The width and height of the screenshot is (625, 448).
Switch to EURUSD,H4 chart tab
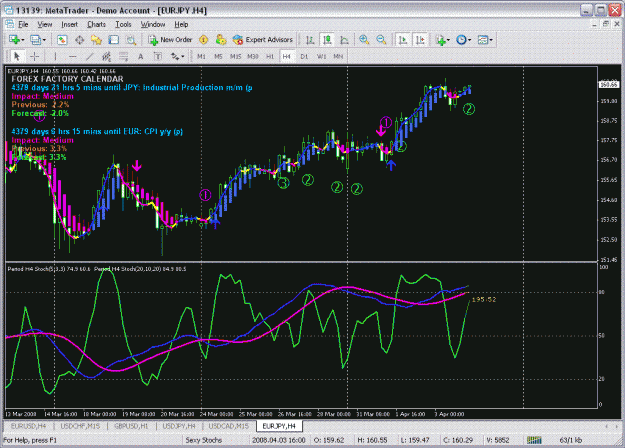[x=28, y=426]
